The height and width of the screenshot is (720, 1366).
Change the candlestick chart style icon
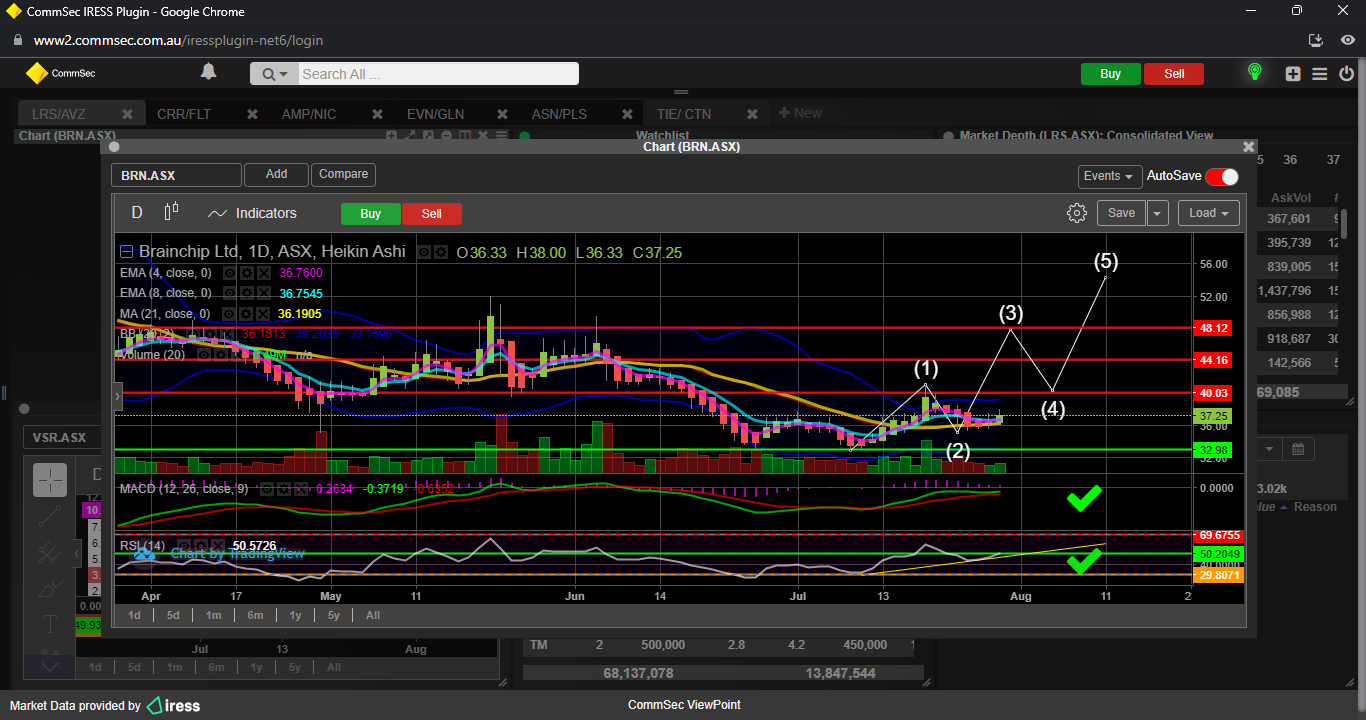tap(171, 212)
